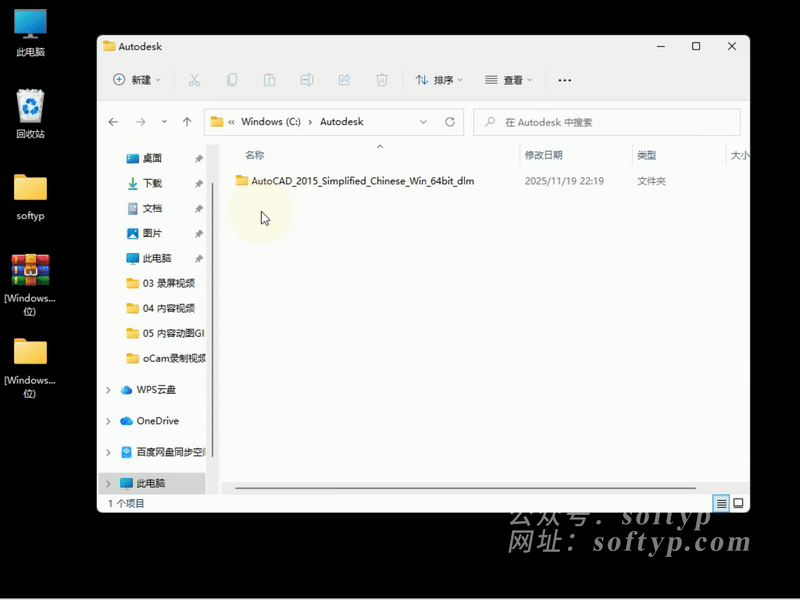Click the date 2025/11/19 22:19 cell
This screenshot has width=800, height=600.
tap(564, 181)
